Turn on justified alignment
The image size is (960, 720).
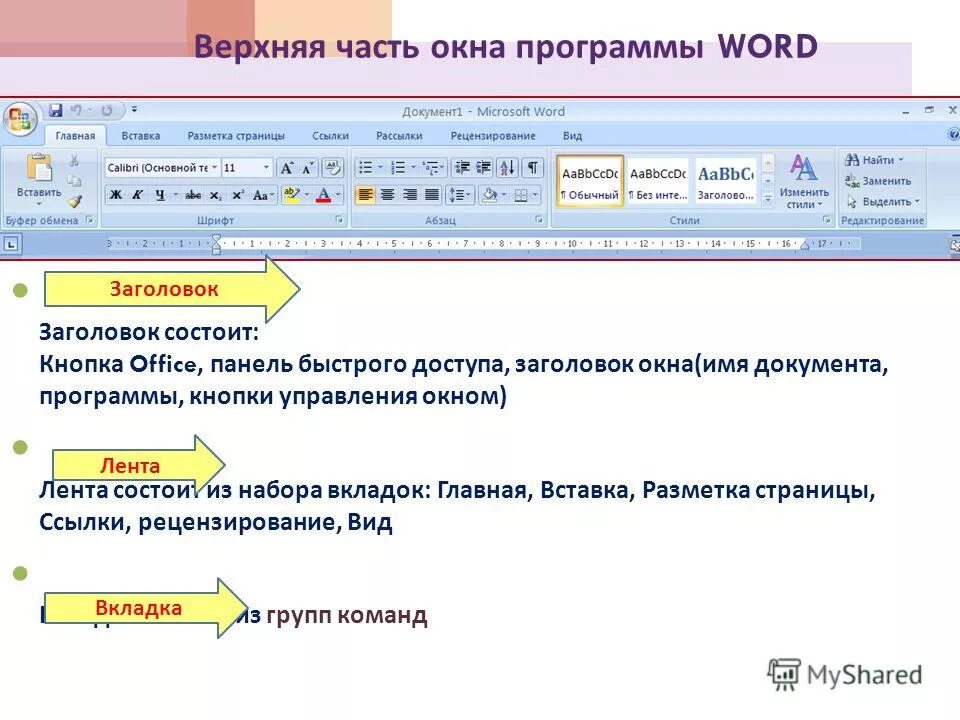coord(432,195)
